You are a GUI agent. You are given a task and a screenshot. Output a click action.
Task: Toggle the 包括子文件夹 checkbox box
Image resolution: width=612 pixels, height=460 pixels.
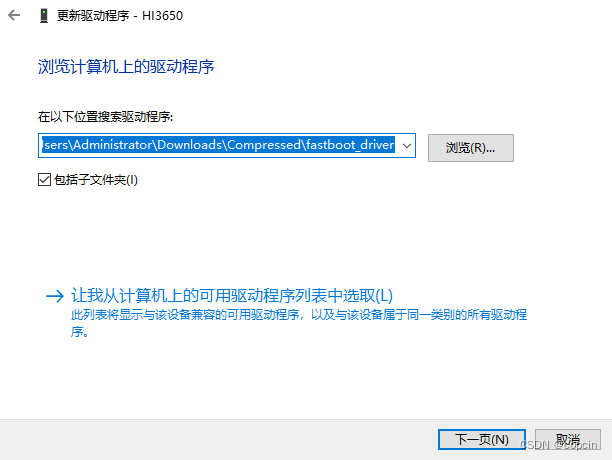(44, 180)
